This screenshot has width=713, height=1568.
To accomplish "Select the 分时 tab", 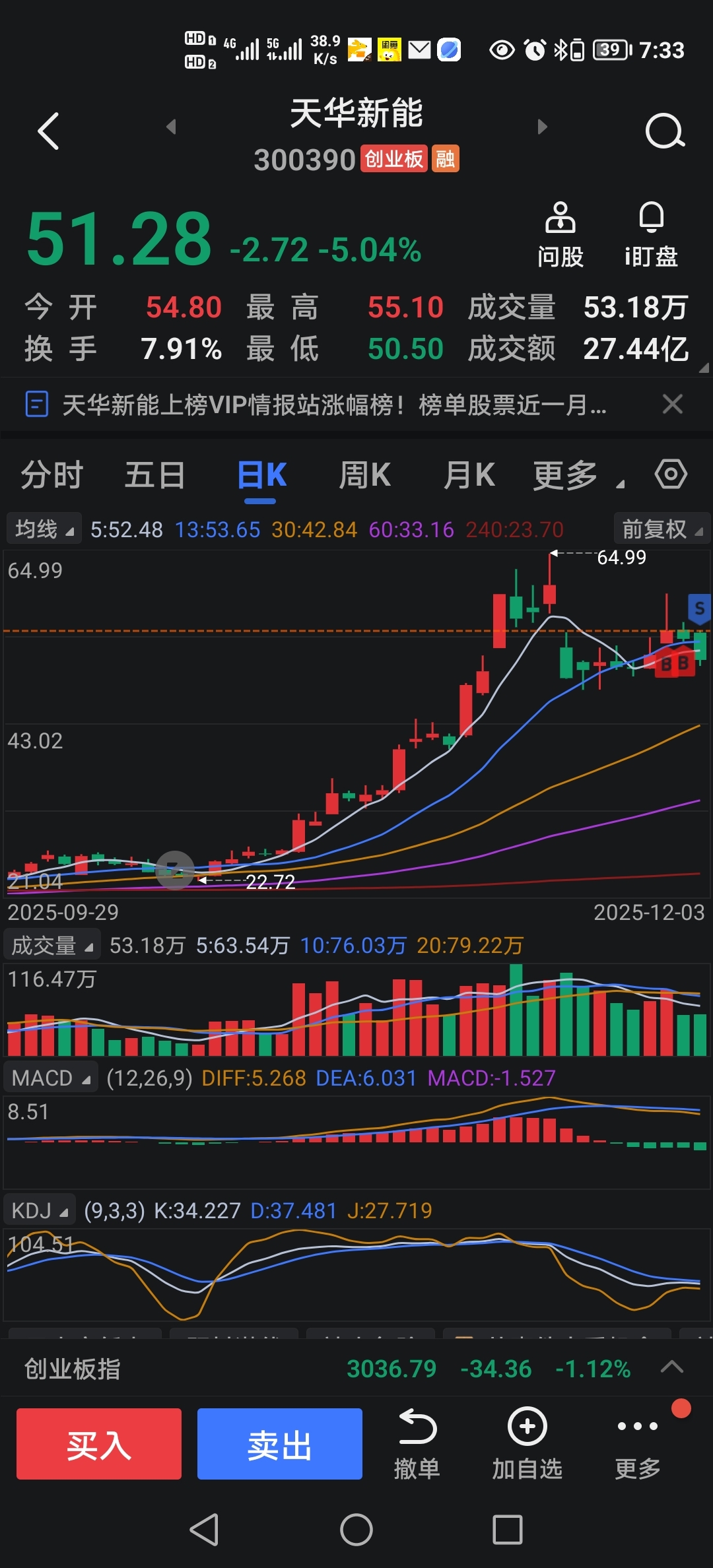I will pyautogui.click(x=52, y=475).
